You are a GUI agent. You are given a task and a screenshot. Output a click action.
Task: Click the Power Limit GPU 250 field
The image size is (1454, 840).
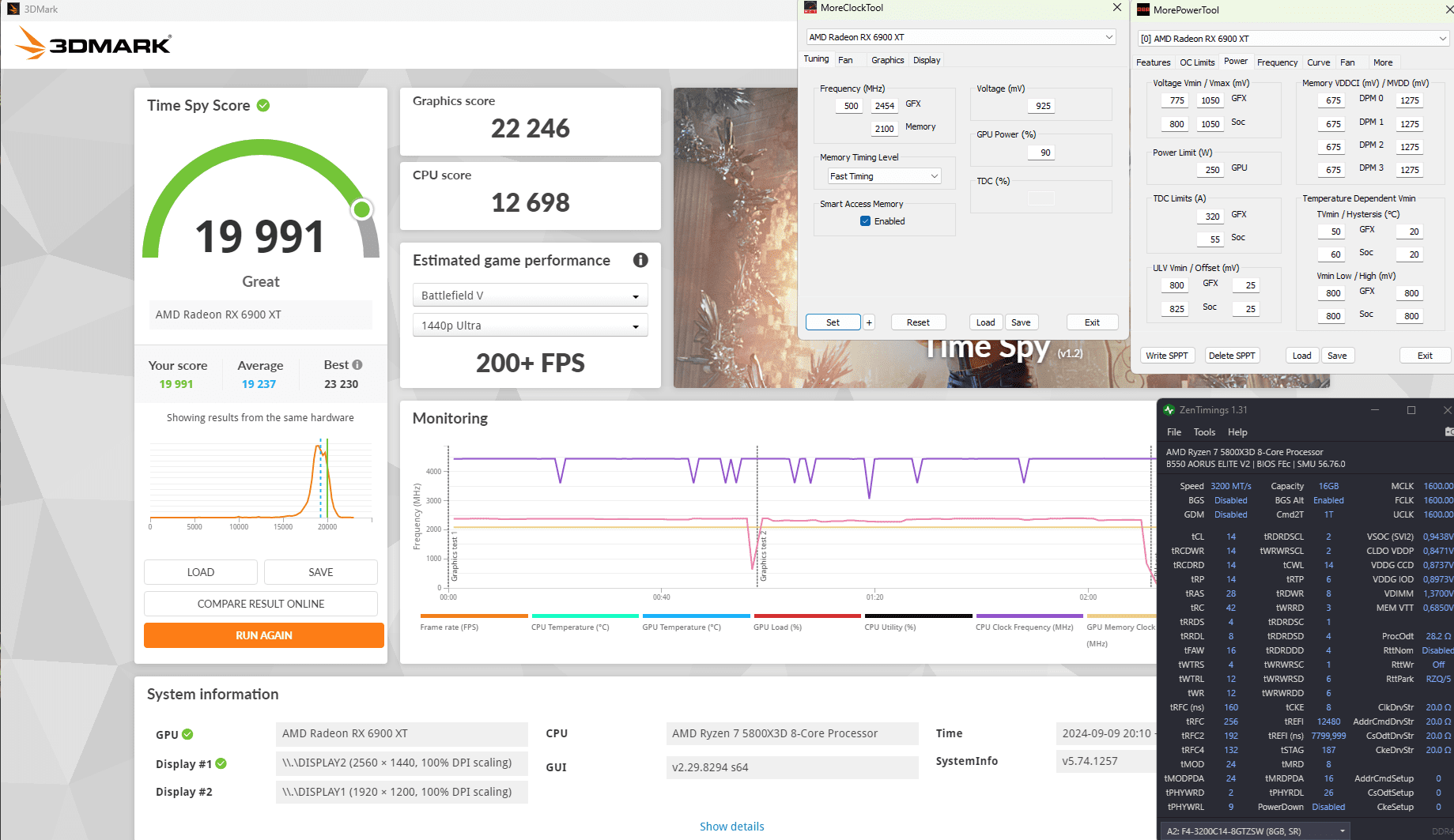click(x=1210, y=170)
